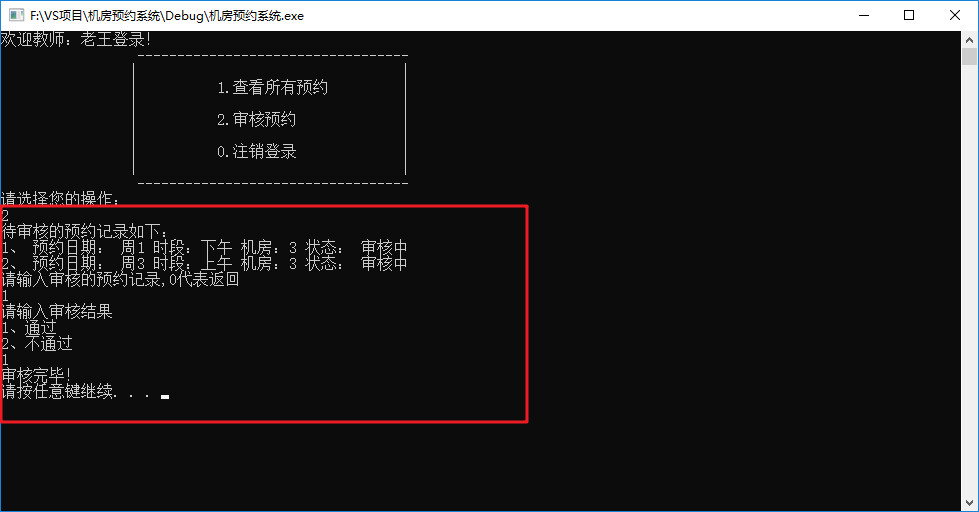The height and width of the screenshot is (512, 979).
Task: Click the blinking cursor after 请按任意键继续
Action: click(x=165, y=396)
